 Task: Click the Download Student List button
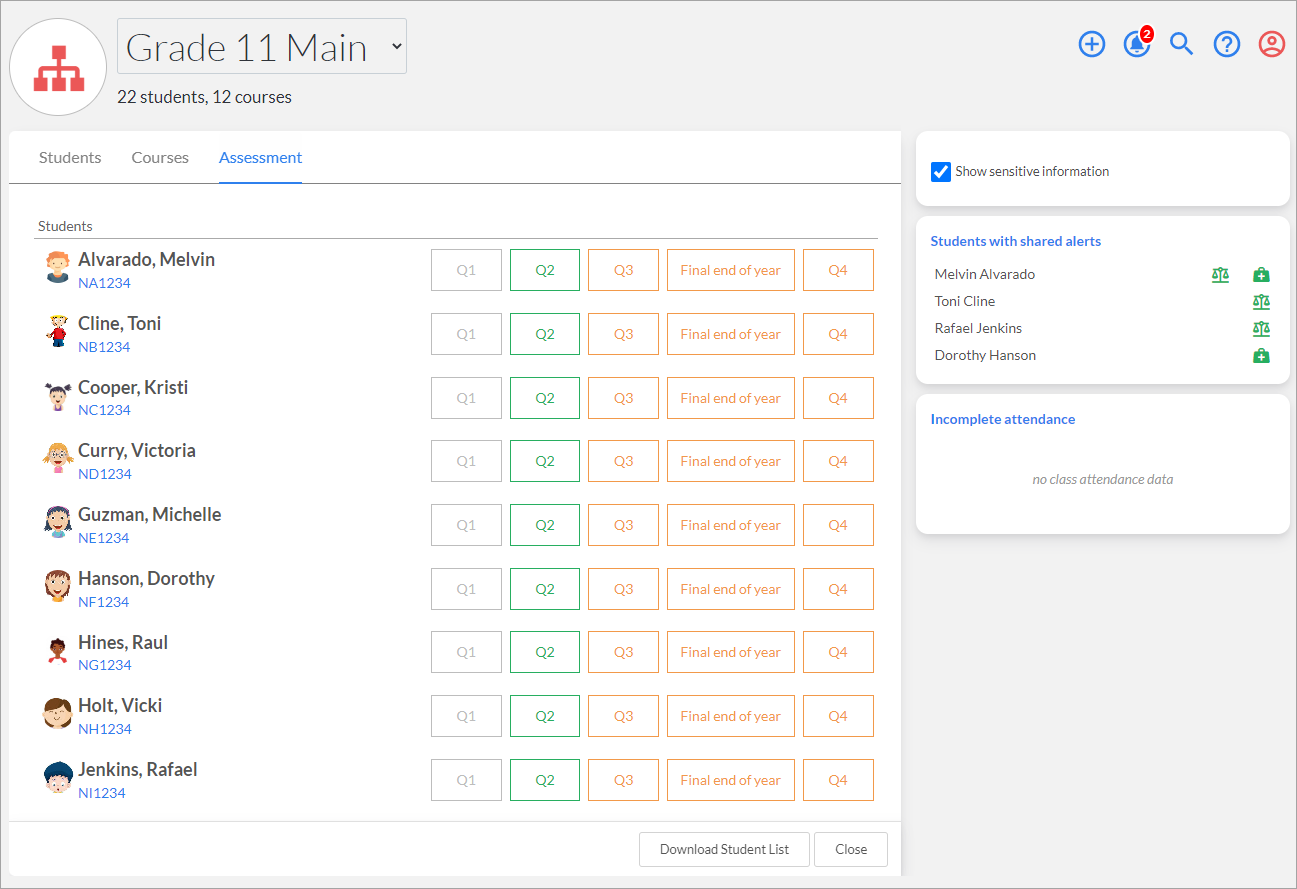coord(724,849)
